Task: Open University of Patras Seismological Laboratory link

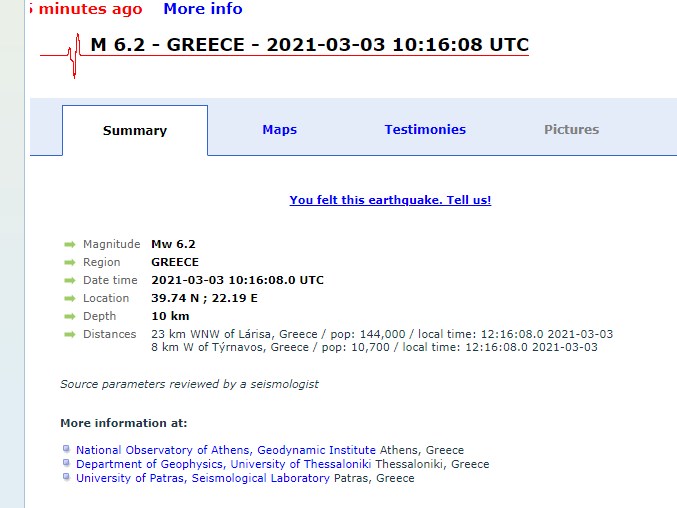Action: coord(203,478)
